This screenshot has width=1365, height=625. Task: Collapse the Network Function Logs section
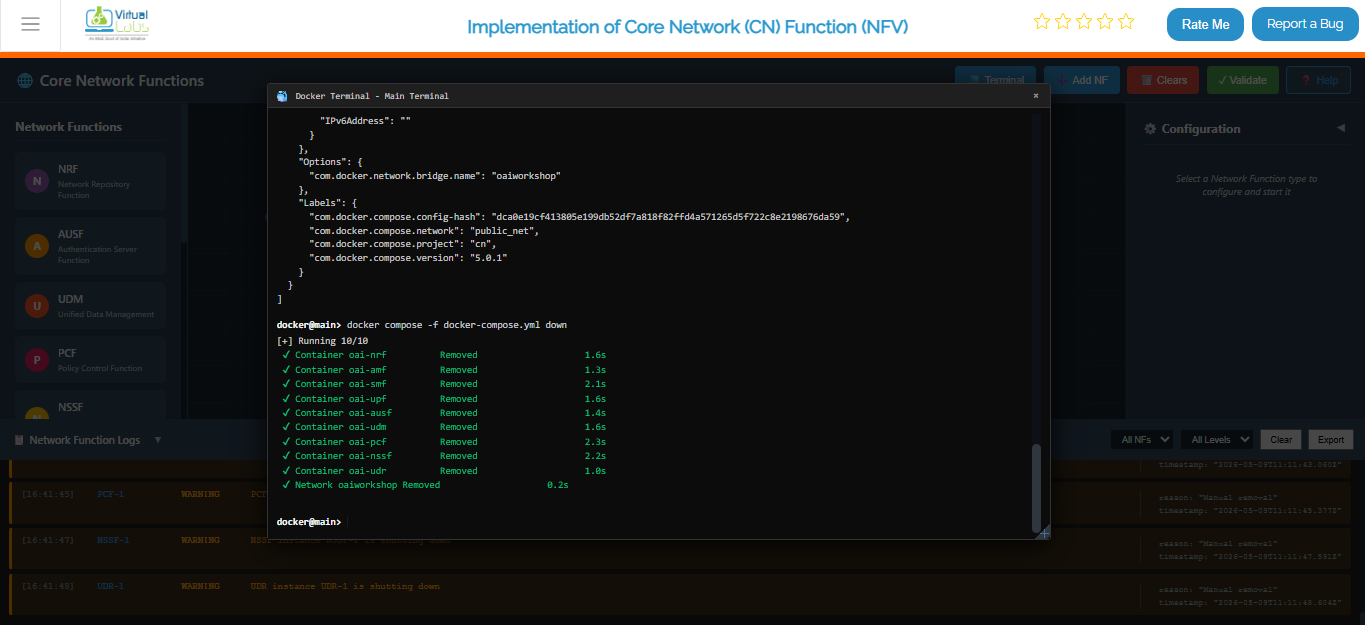tap(157, 440)
